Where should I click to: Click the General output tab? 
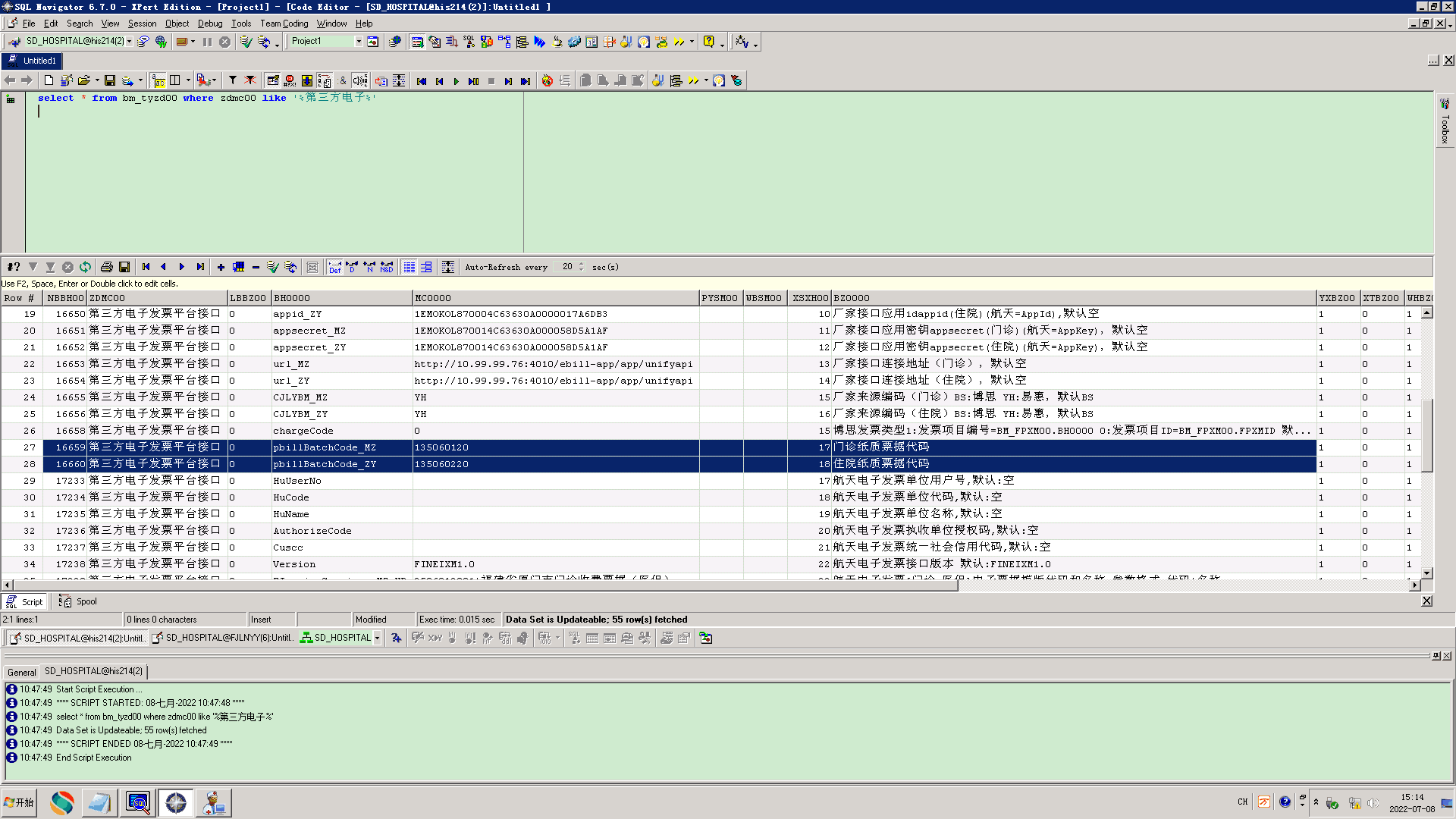pyautogui.click(x=21, y=672)
